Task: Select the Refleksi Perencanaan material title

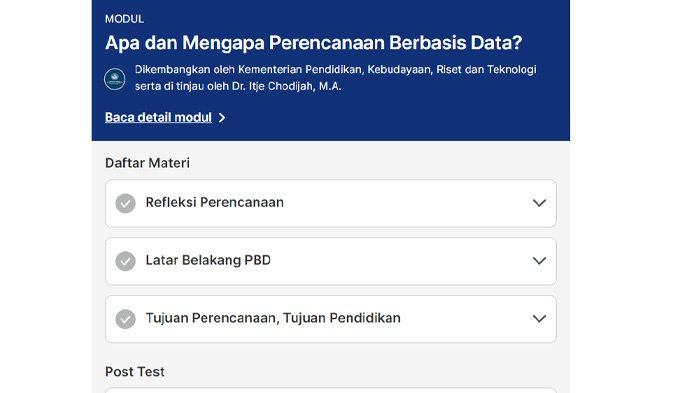Action: click(x=215, y=202)
